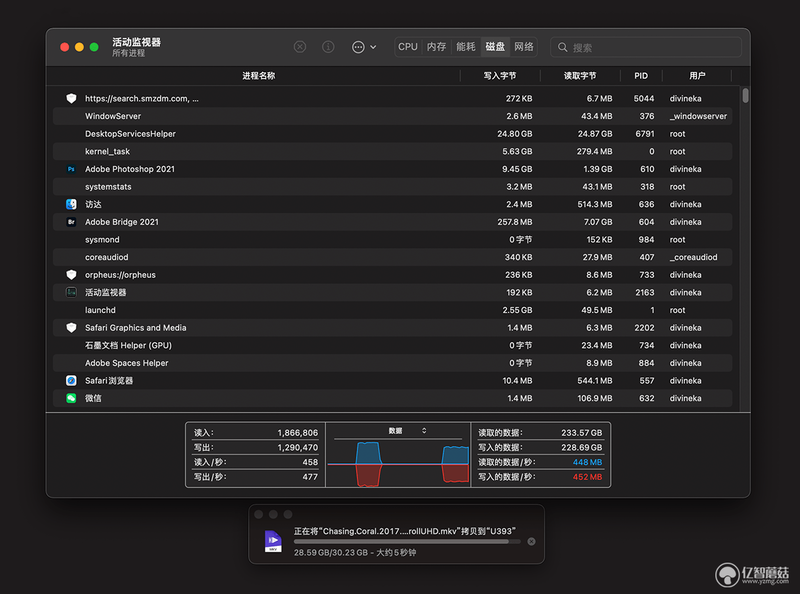800x594 pixels.
Task: Click the 7.07 GB read bytes cell
Action: coord(598,222)
